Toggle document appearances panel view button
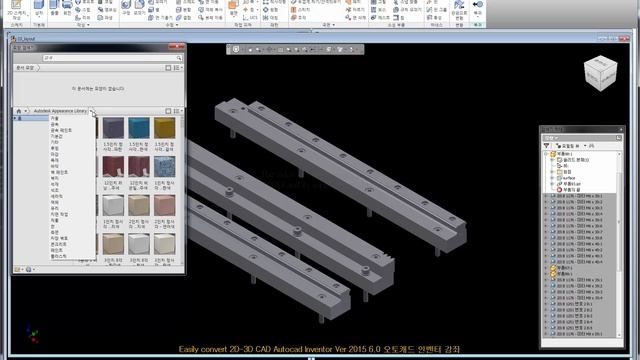Viewport: 640px width, 360px height. point(168,68)
